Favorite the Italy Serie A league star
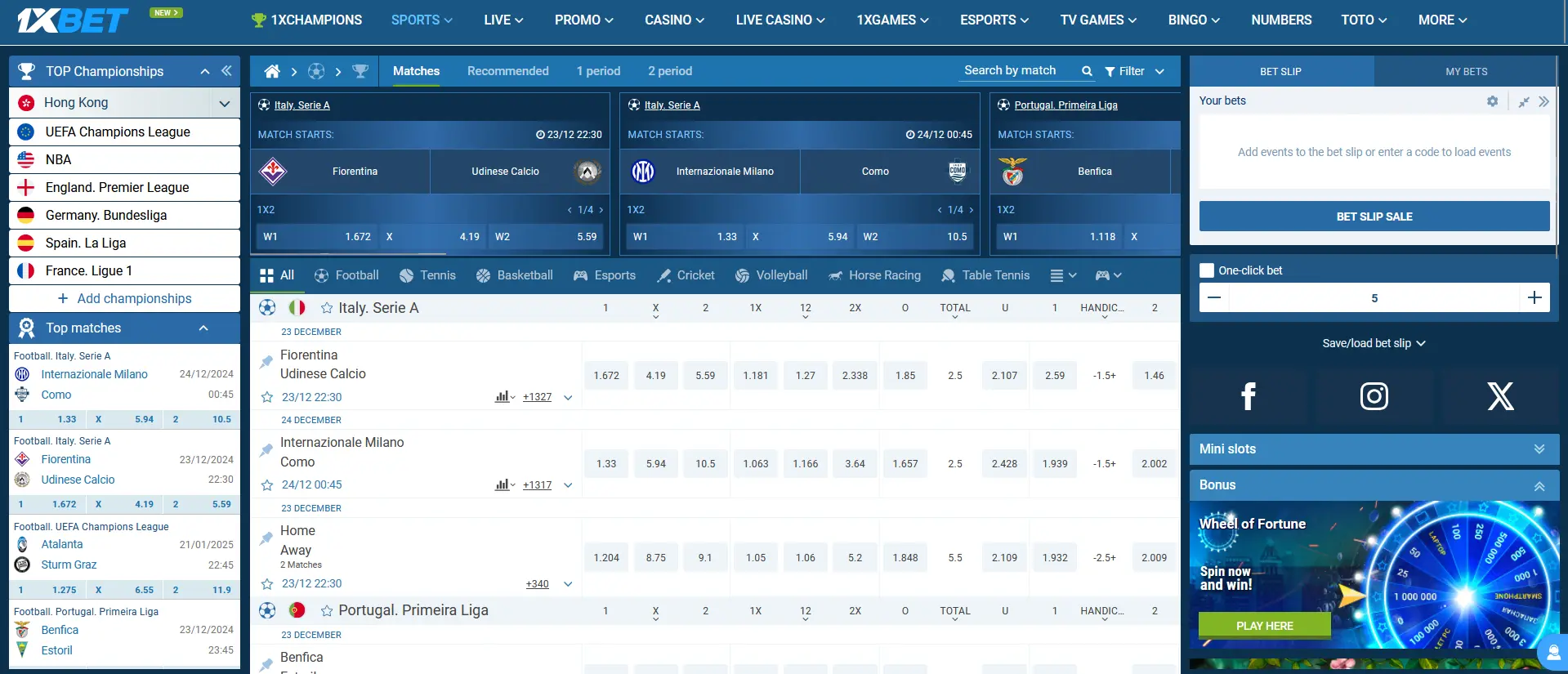 327,308
